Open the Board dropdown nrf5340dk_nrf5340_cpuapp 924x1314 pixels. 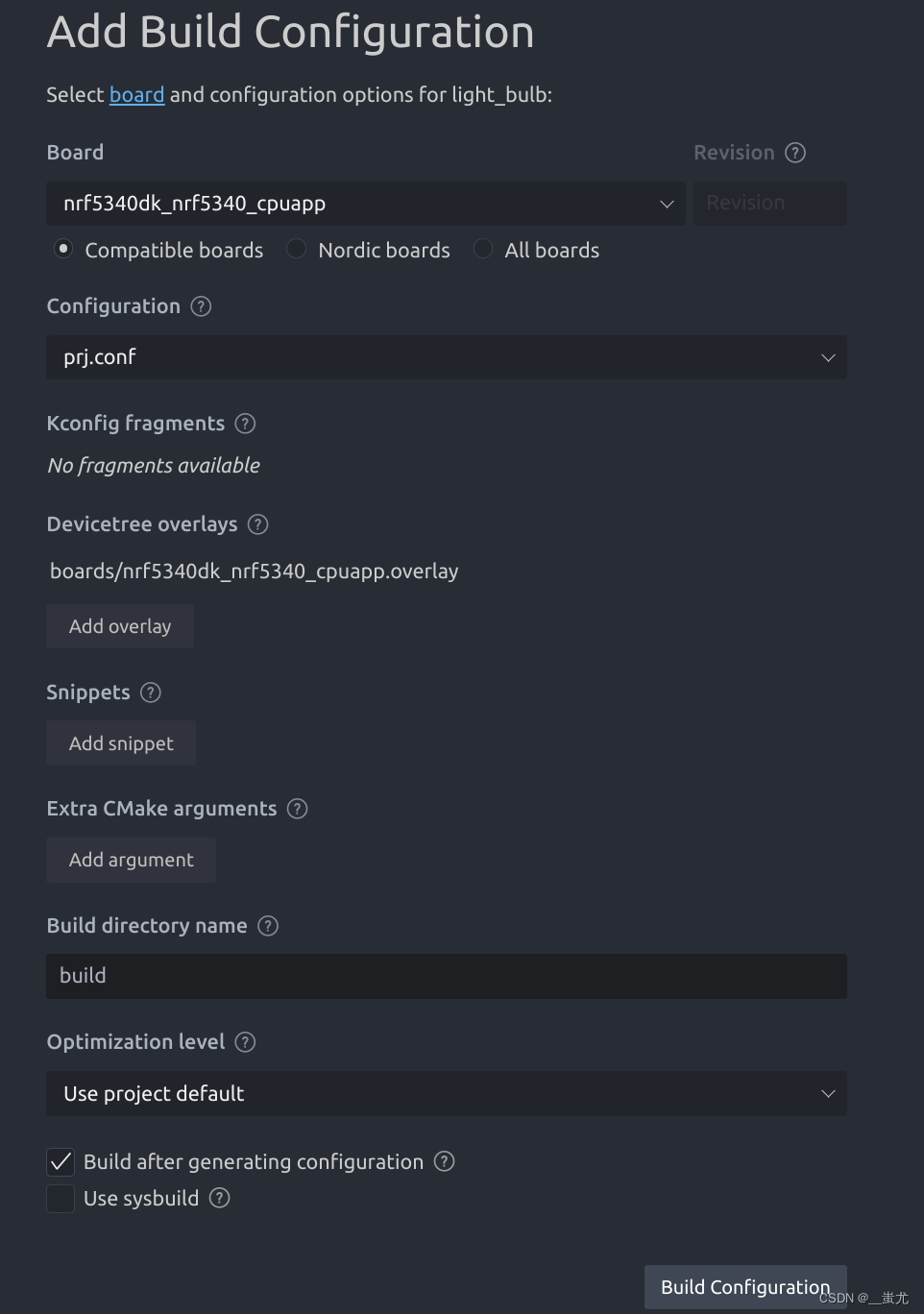(365, 204)
